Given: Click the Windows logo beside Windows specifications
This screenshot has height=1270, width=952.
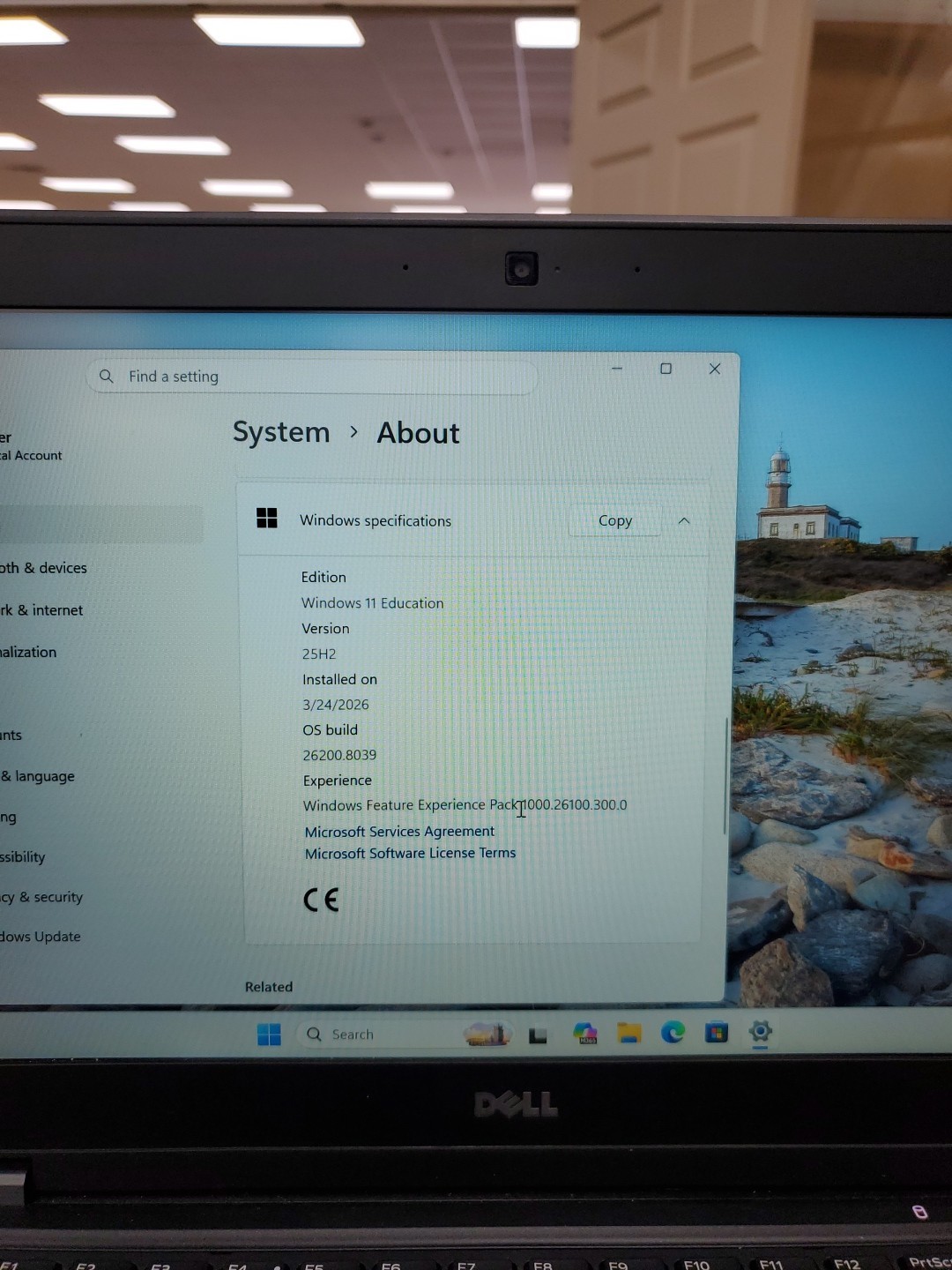Looking at the screenshot, I should click(x=267, y=518).
